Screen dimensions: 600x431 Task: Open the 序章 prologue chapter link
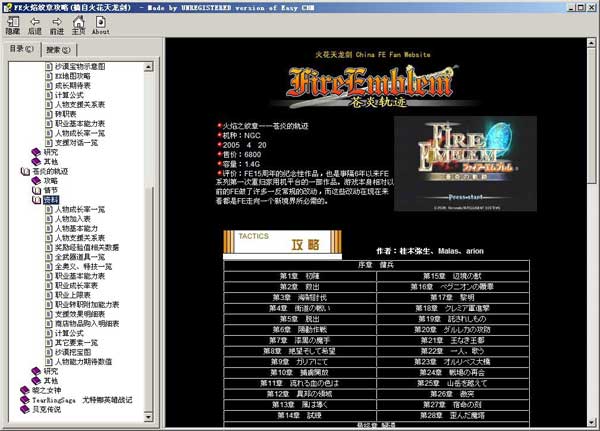coord(376,265)
